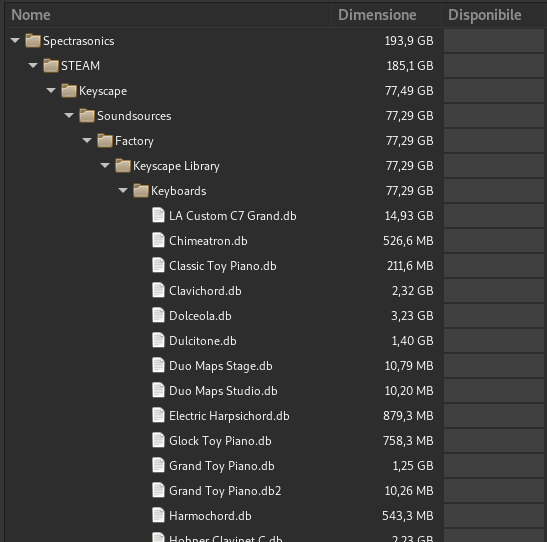Select the Factory folder name
The image size is (547, 542).
tap(134, 141)
